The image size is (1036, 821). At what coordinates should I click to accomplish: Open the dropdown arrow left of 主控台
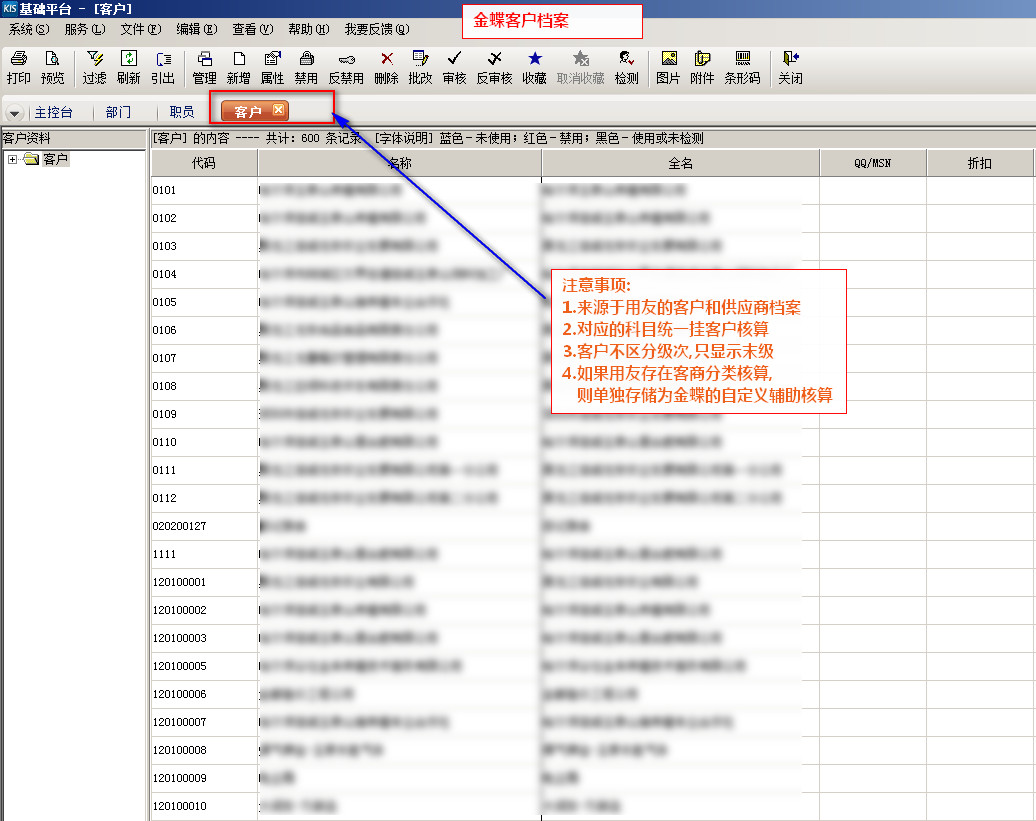tap(15, 113)
